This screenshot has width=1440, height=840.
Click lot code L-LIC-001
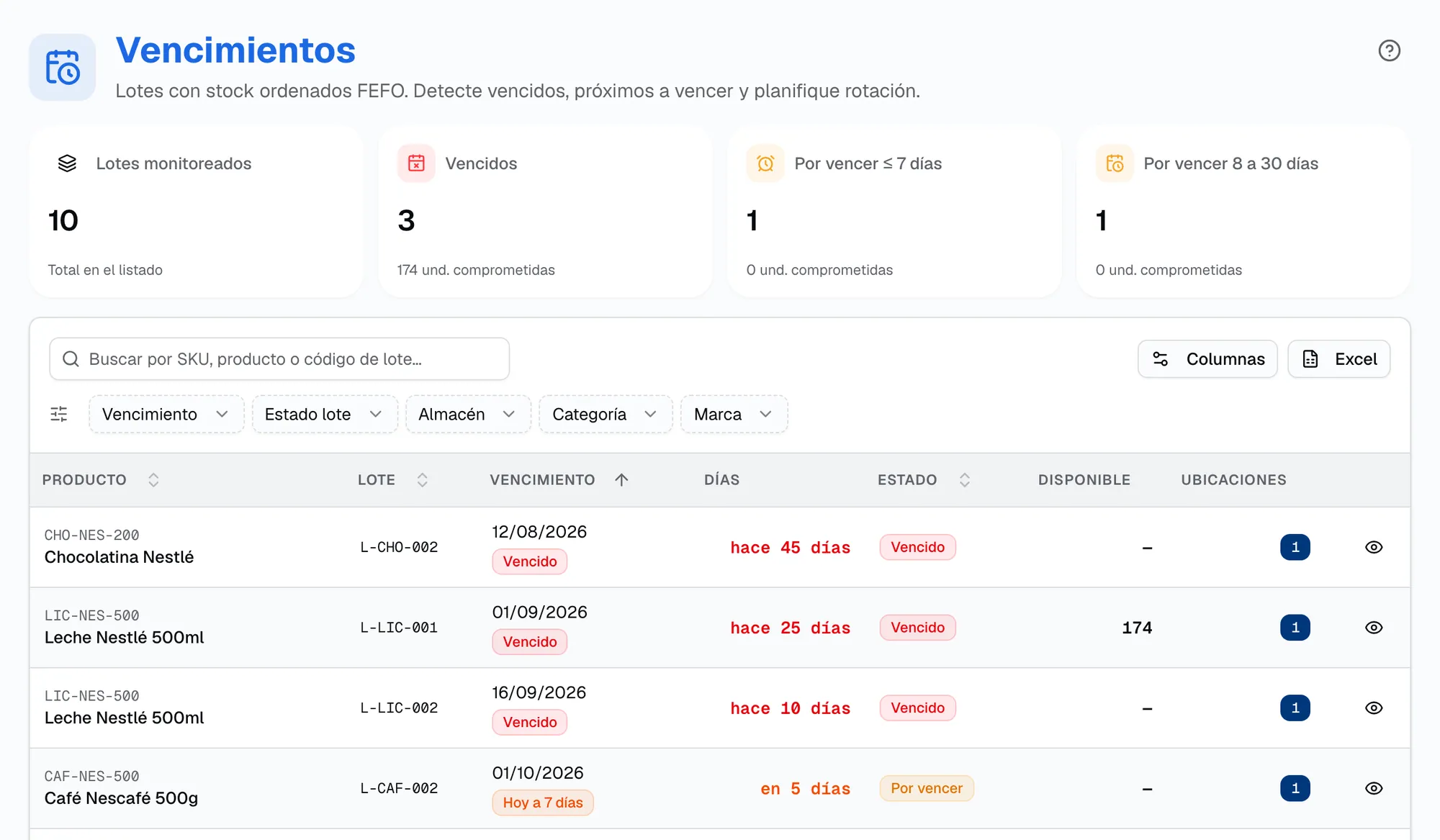pos(399,628)
